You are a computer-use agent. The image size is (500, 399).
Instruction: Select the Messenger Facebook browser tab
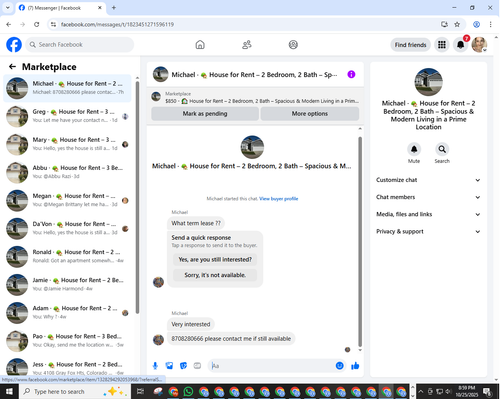pyautogui.click(x=60, y=8)
